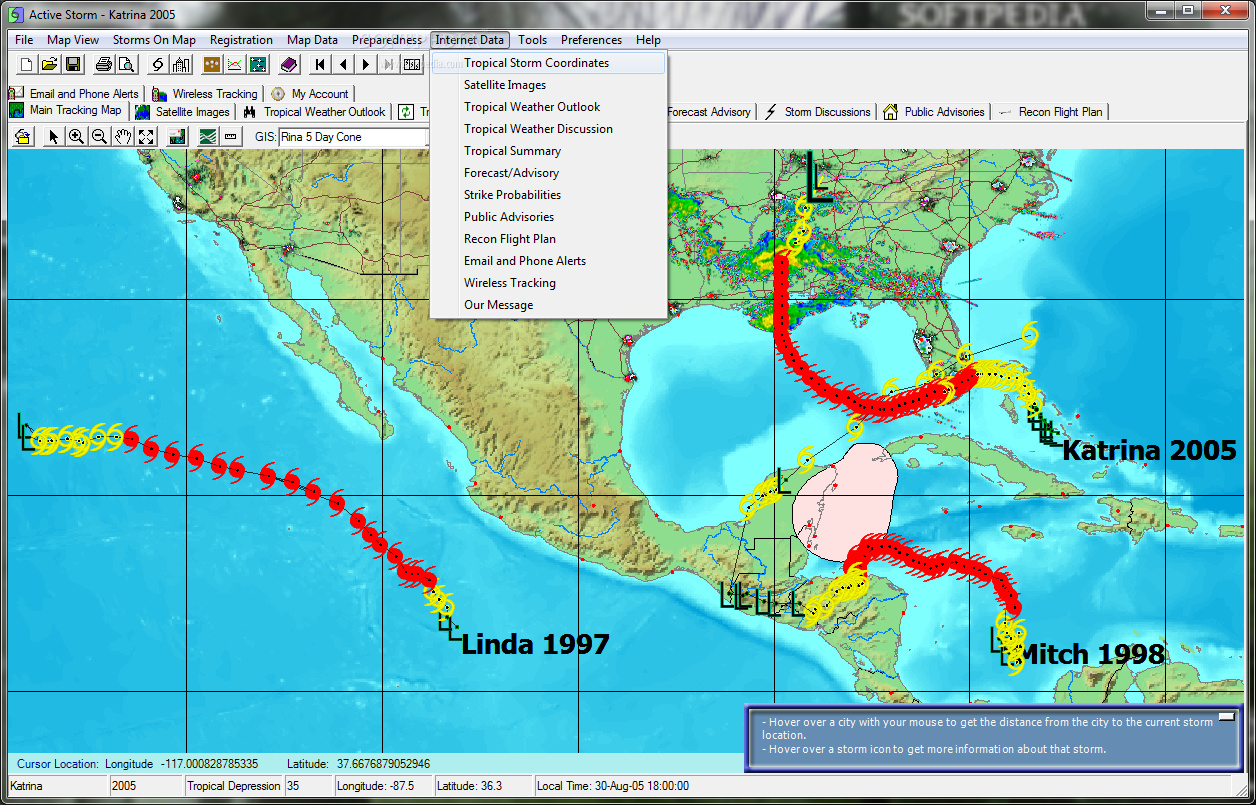Open the Storms On Map menu
1256x805 pixels.
154,40
